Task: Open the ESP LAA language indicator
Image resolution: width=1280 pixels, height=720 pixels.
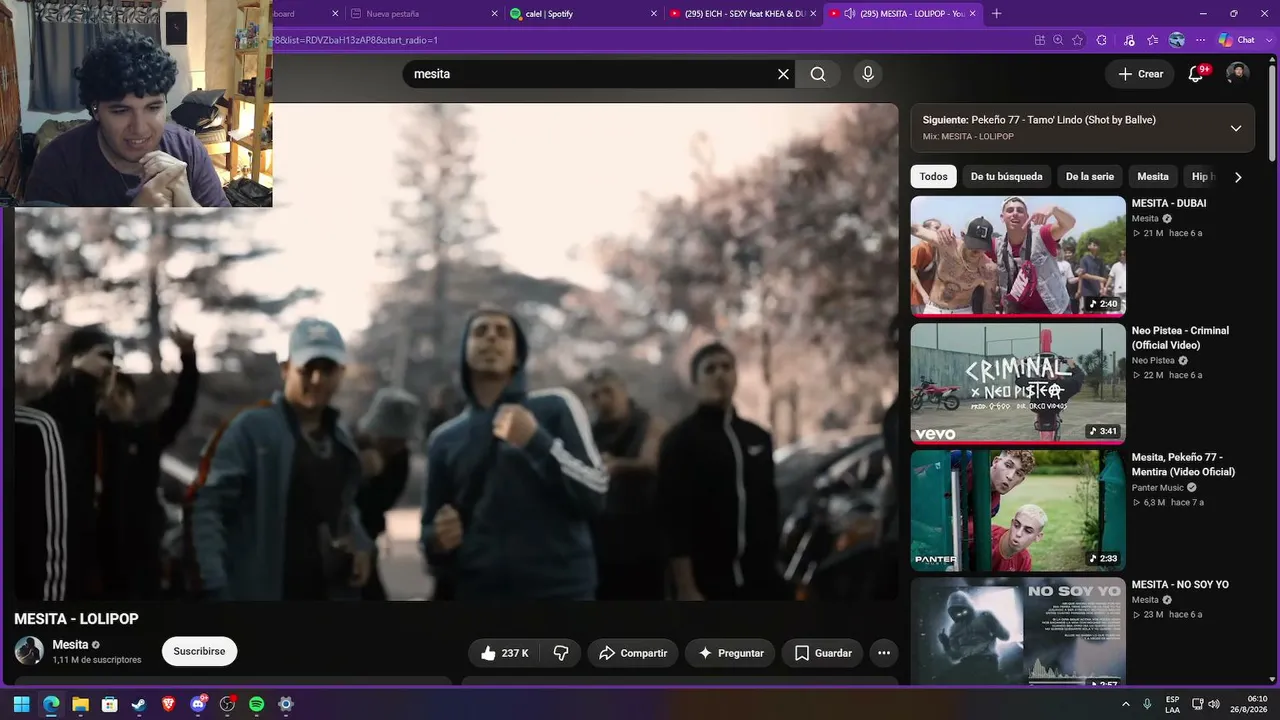Action: [x=1172, y=704]
